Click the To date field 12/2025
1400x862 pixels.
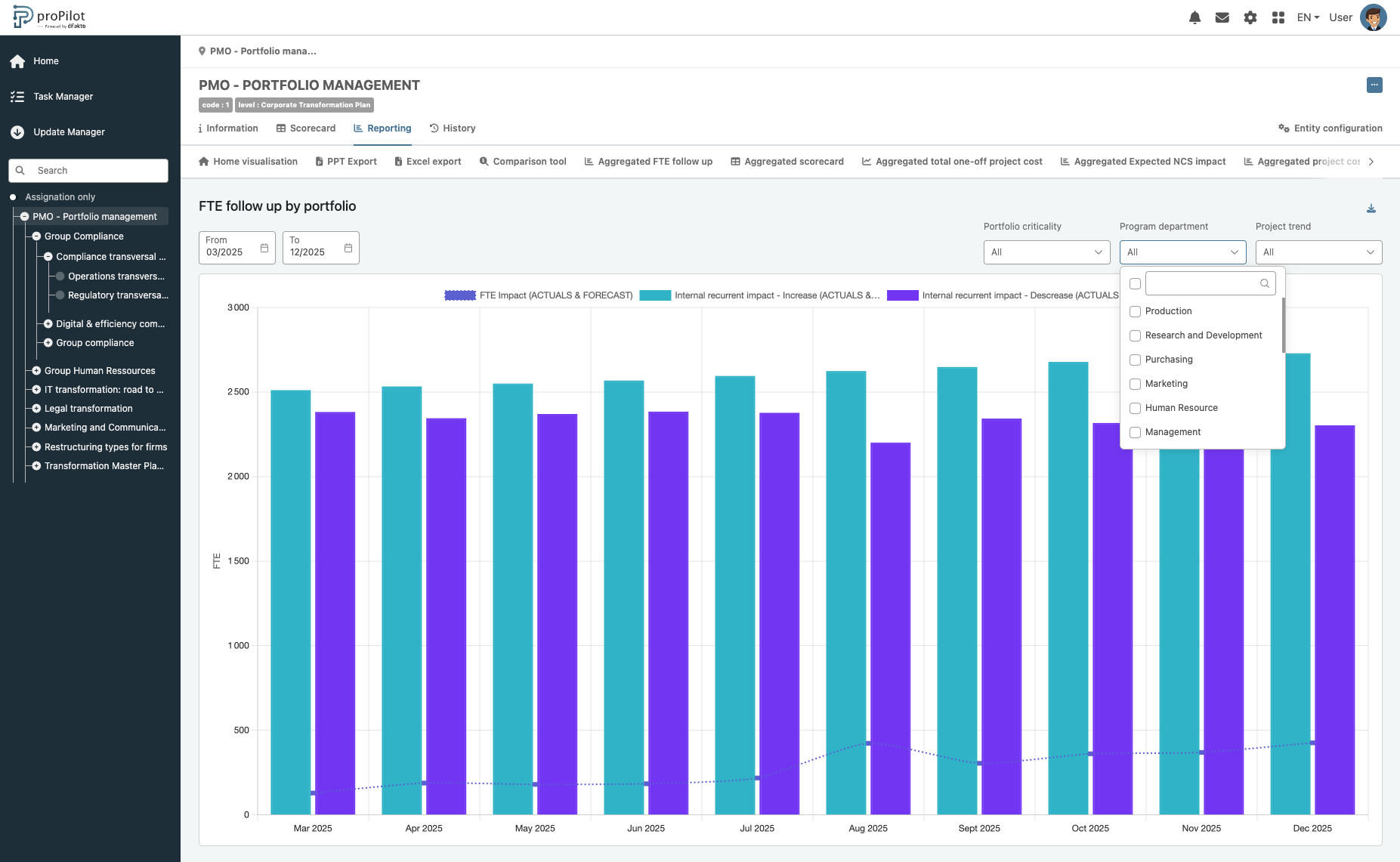click(x=321, y=248)
